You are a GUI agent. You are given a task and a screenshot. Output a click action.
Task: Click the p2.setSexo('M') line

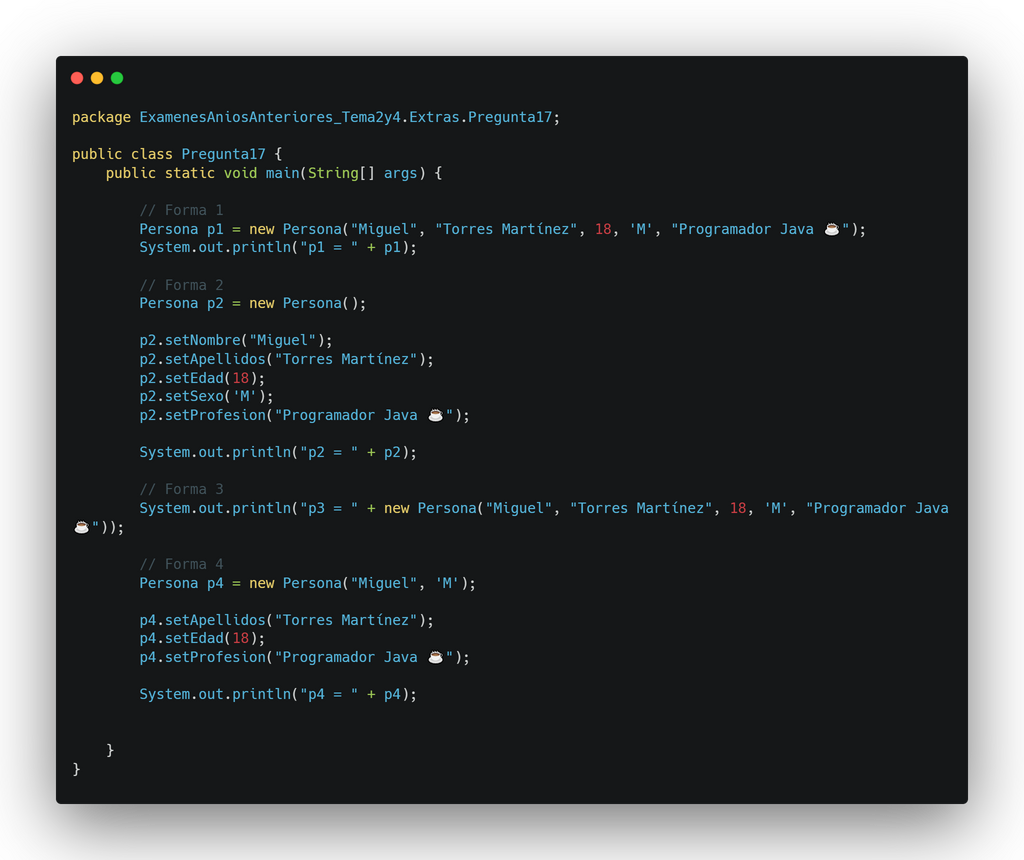pos(206,396)
